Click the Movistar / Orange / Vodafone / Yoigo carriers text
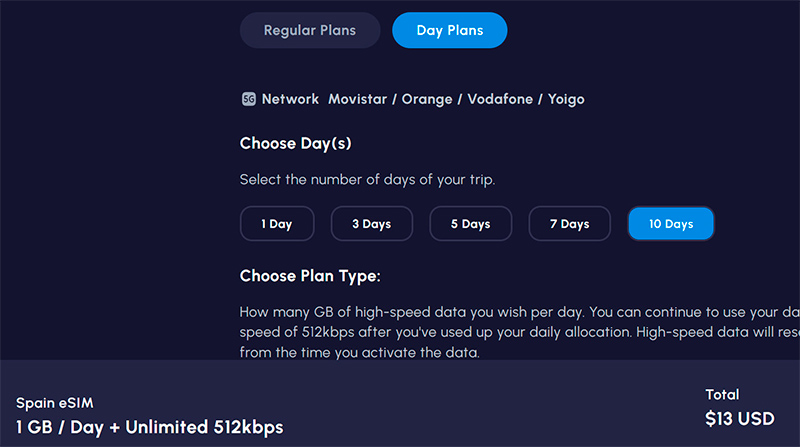The width and height of the screenshot is (800, 447). [456, 99]
